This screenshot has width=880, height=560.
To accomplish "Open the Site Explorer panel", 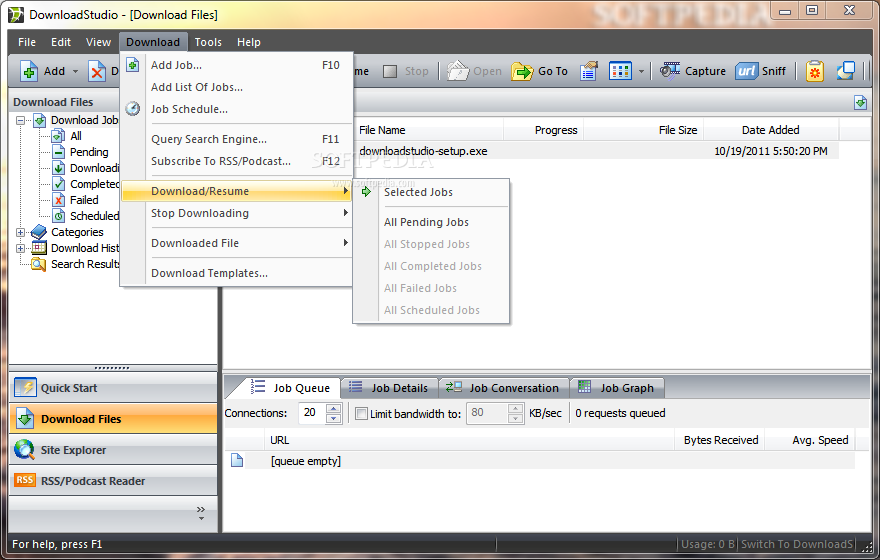I will click(113, 449).
